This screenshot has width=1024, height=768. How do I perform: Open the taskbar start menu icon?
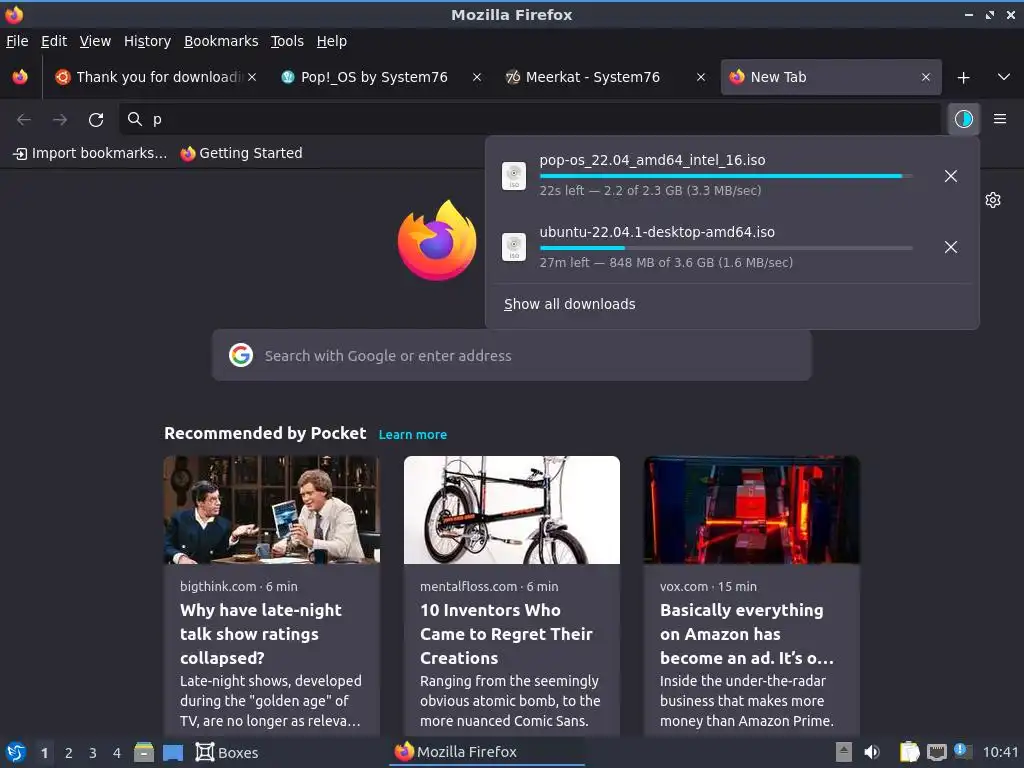pyautogui.click(x=16, y=752)
